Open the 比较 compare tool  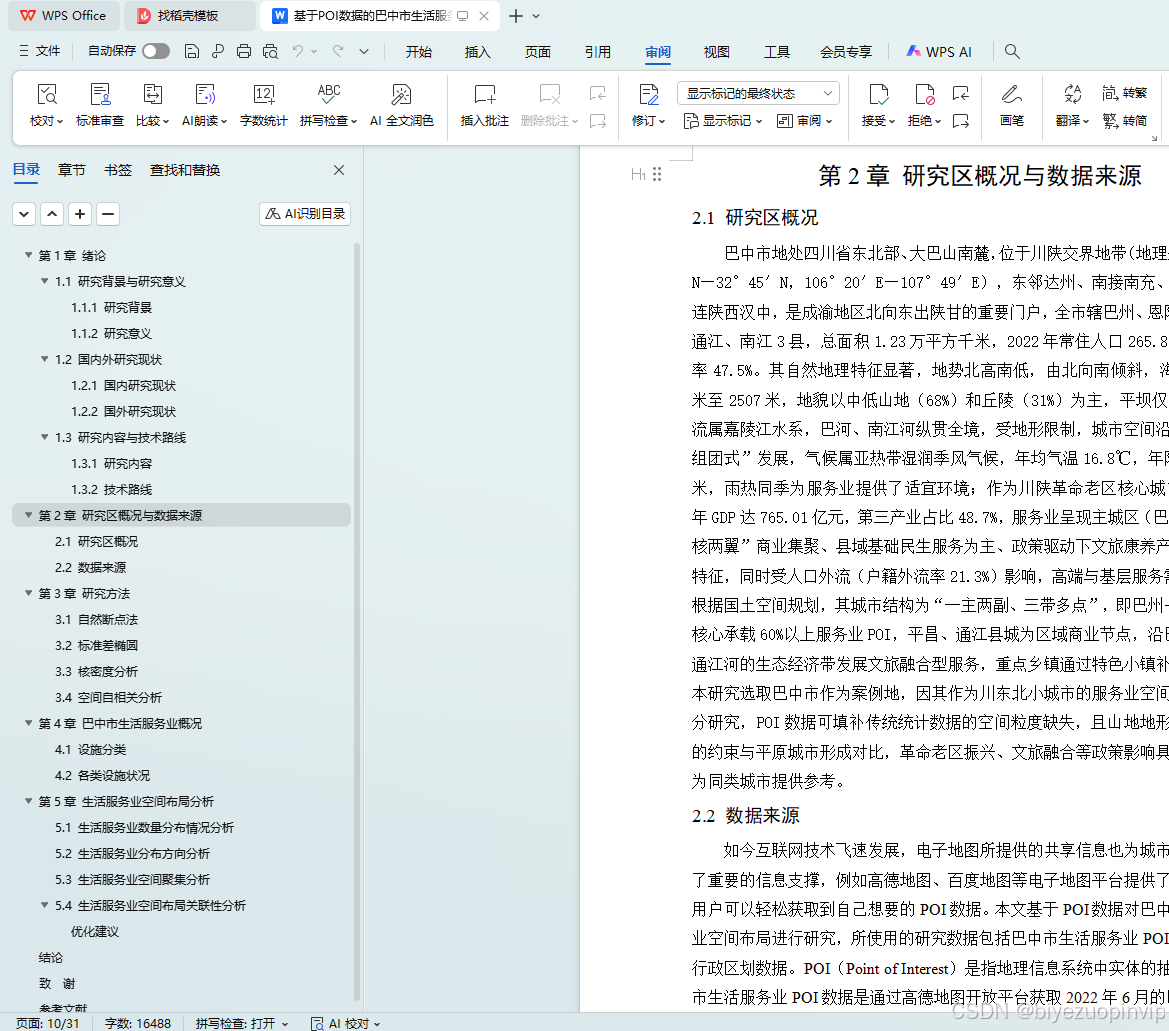(152, 105)
